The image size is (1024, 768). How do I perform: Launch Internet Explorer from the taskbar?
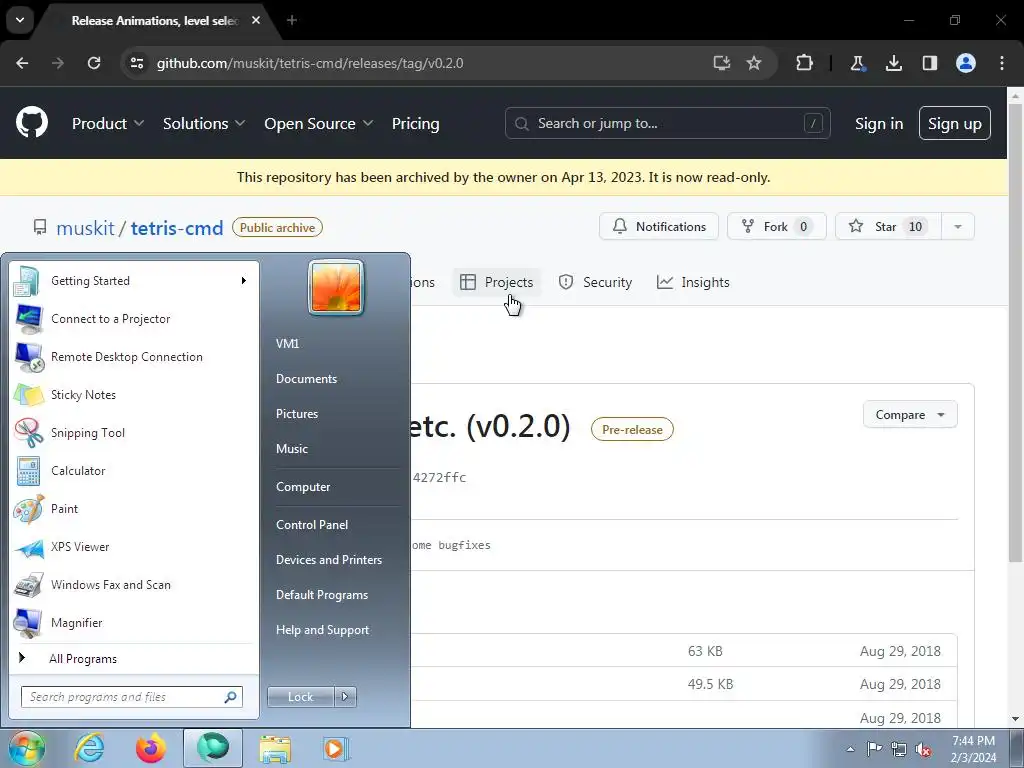click(89, 748)
